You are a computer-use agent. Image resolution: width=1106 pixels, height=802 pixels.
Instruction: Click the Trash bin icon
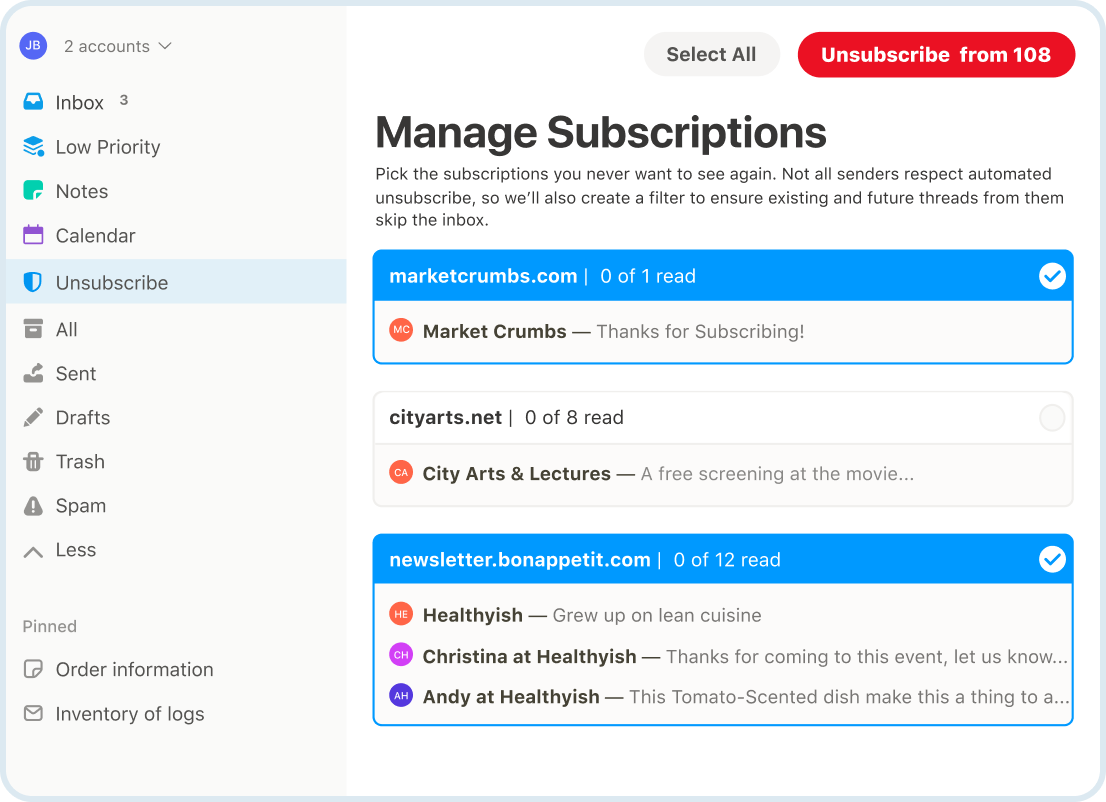33,461
